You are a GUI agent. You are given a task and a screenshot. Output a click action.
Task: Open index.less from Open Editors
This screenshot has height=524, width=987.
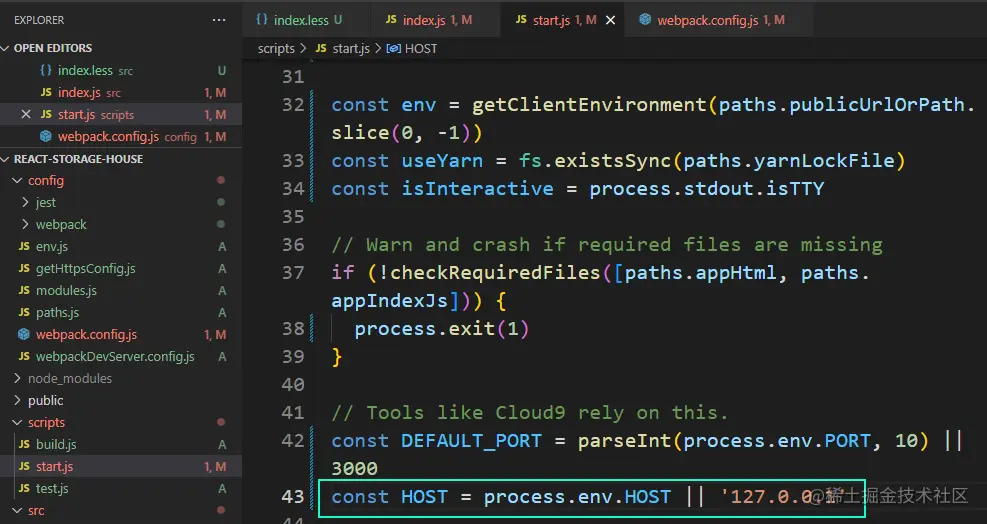pyautogui.click(x=121, y=71)
